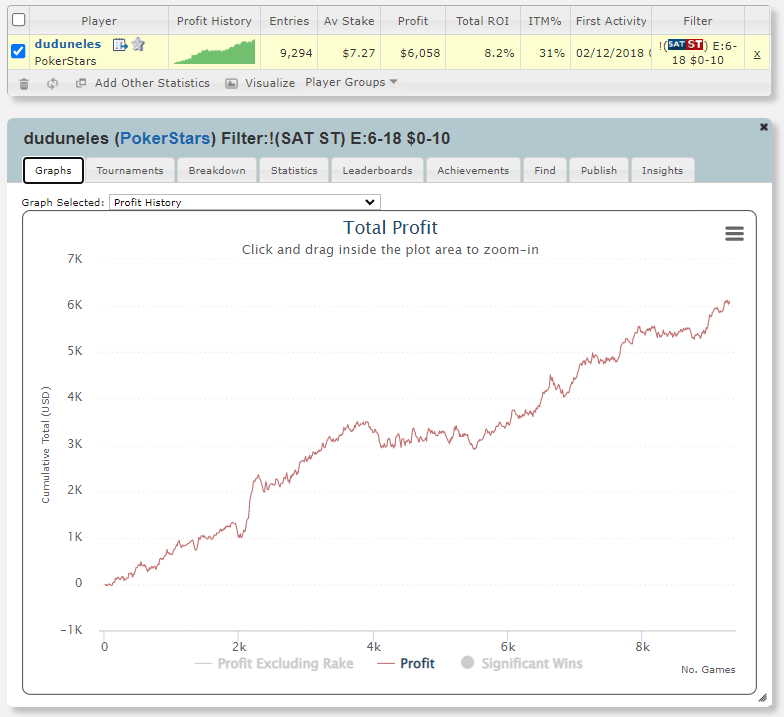The height and width of the screenshot is (717, 784).
Task: Click the Filter column header
Action: (698, 21)
